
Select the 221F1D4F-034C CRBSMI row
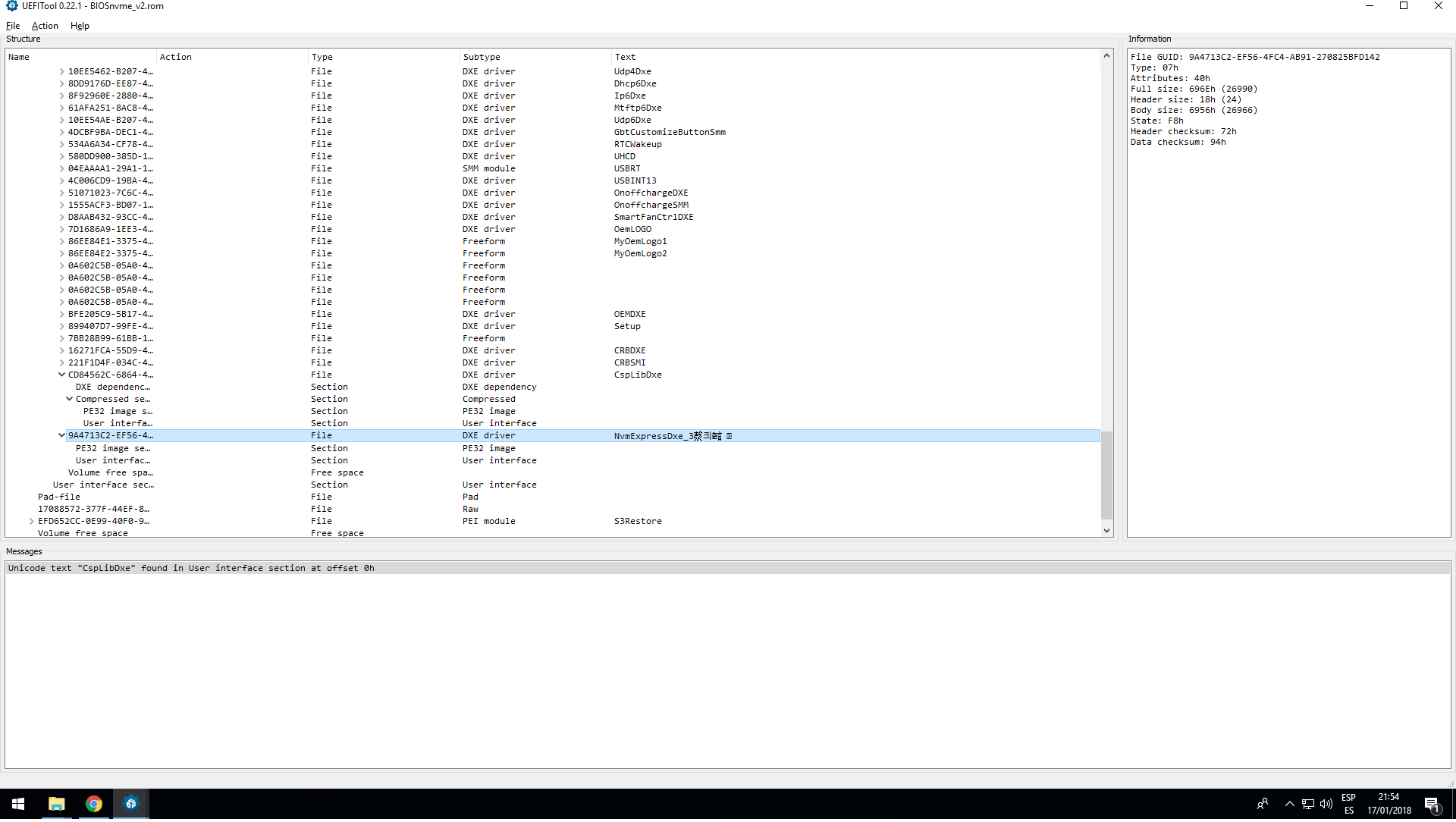pos(553,363)
